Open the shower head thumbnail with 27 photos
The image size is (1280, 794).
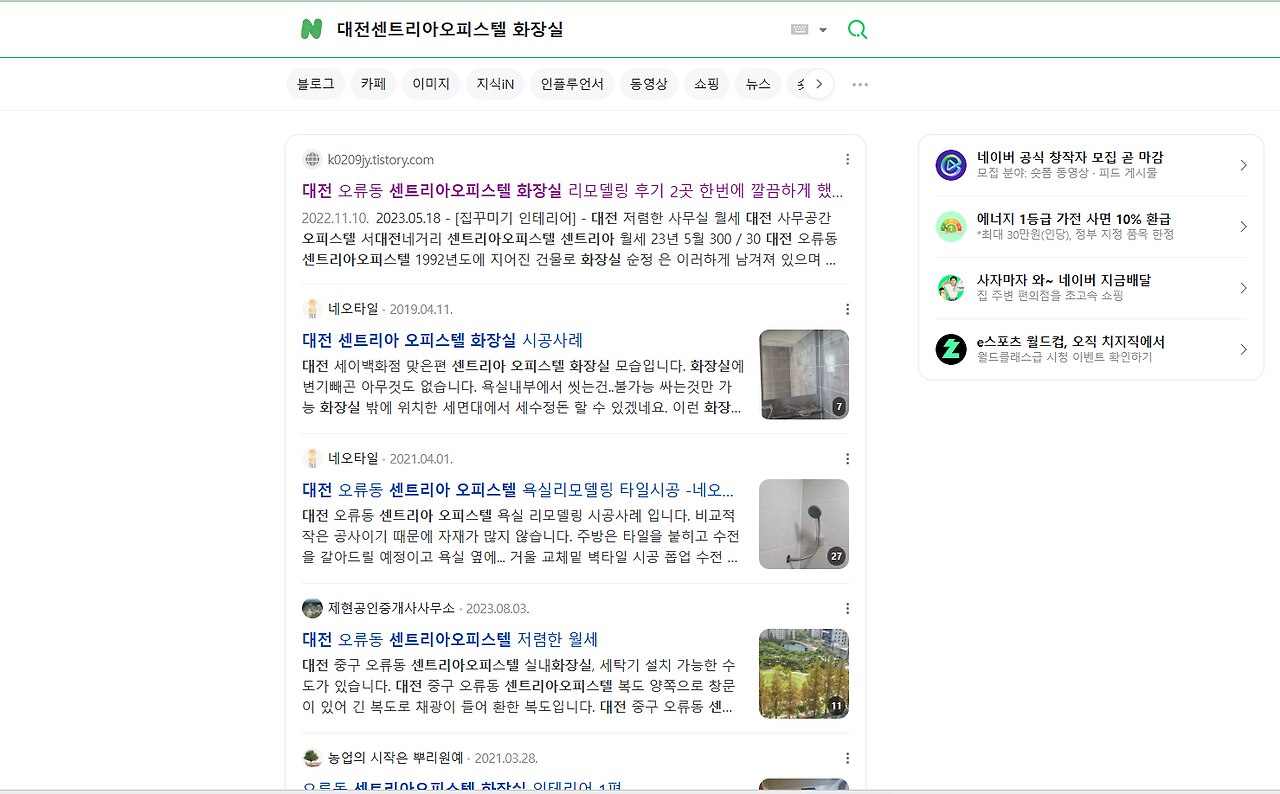pyautogui.click(x=804, y=524)
